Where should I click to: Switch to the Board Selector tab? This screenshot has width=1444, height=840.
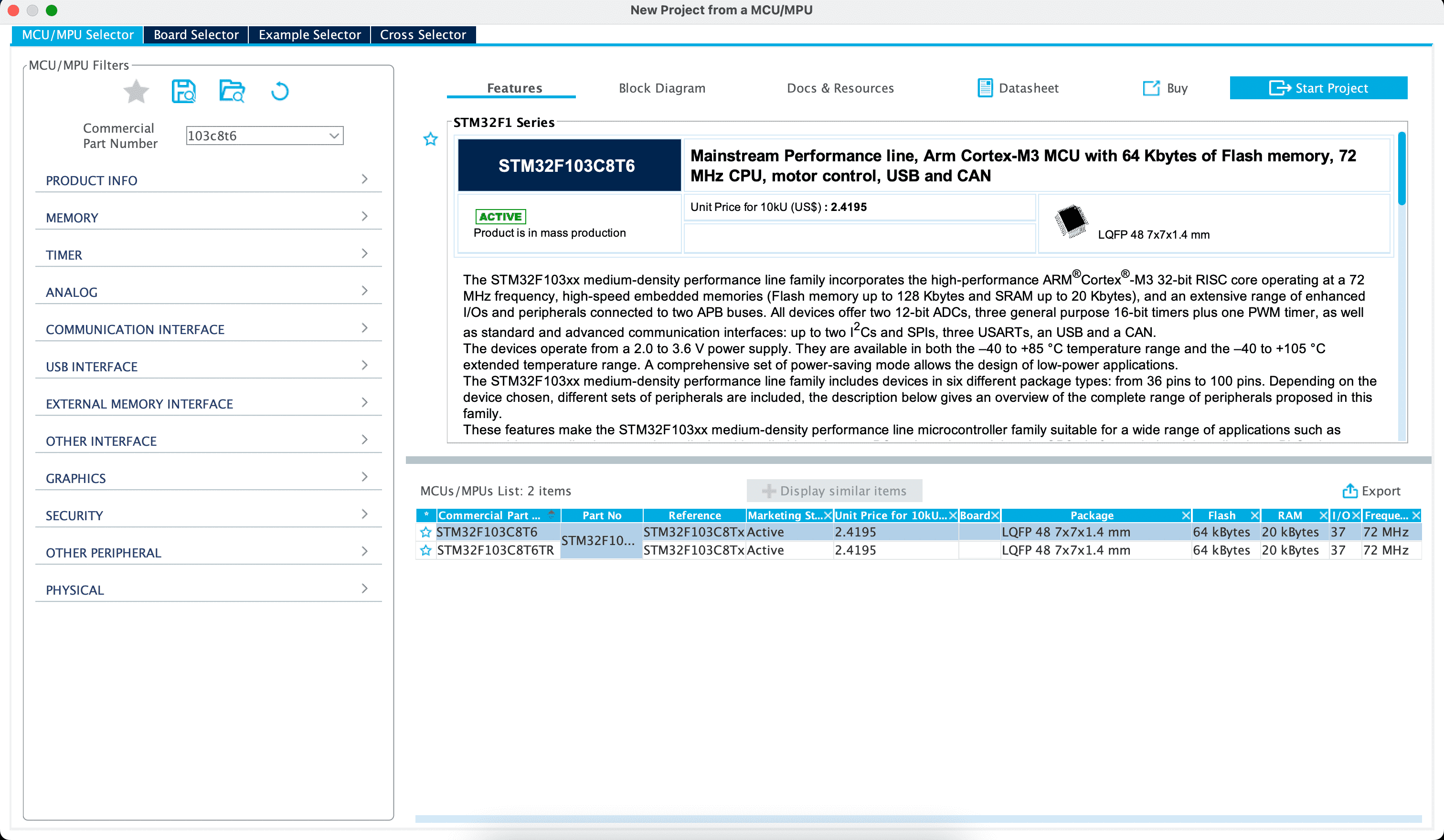point(196,35)
